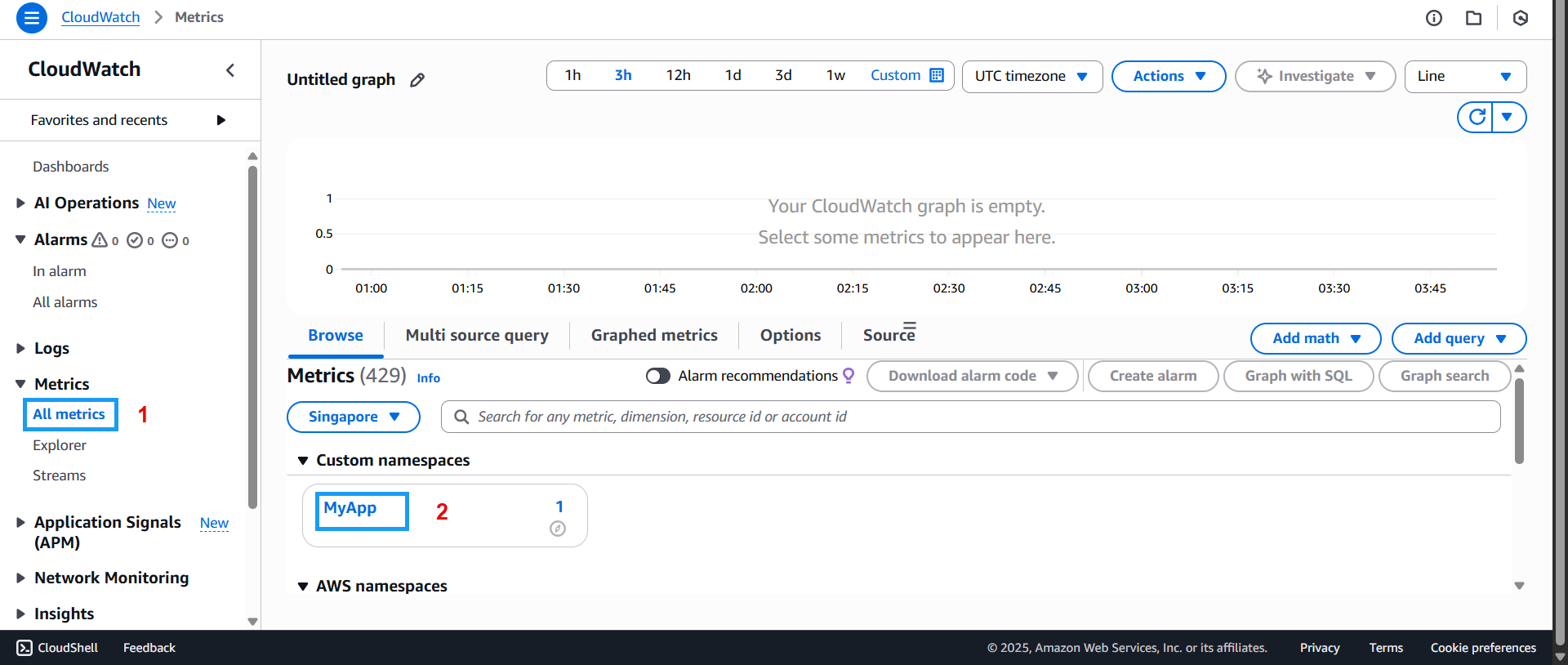1568x665 pixels.
Task: Open the custom time range calendar icon
Action: 937,75
